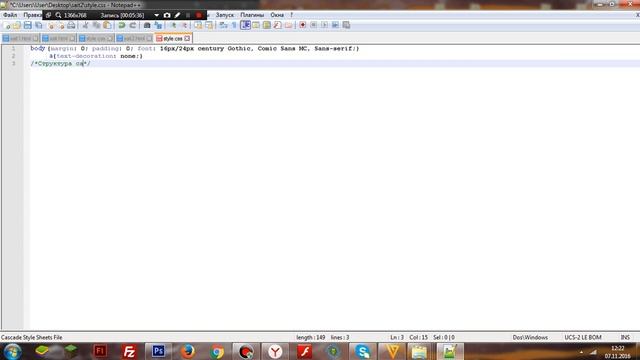Click the Save All toolbar icon
640x360 pixels.
[x=38, y=26]
